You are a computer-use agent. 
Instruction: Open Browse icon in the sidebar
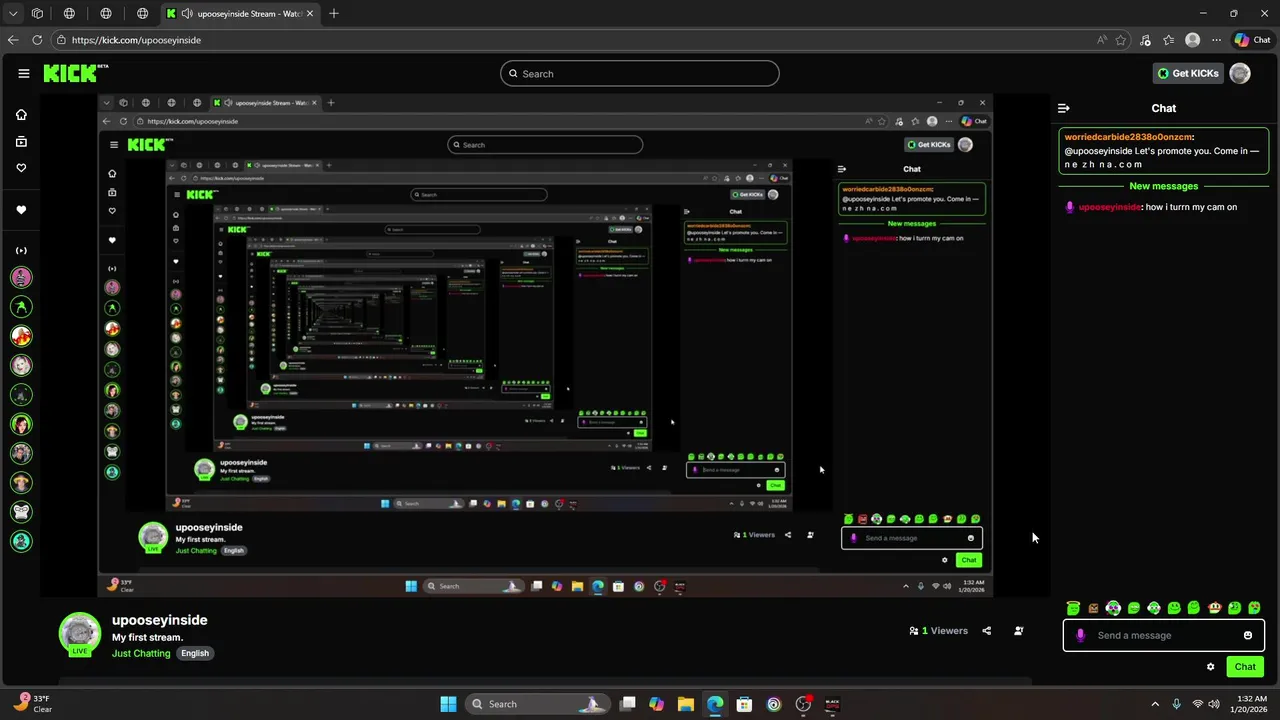[21, 142]
